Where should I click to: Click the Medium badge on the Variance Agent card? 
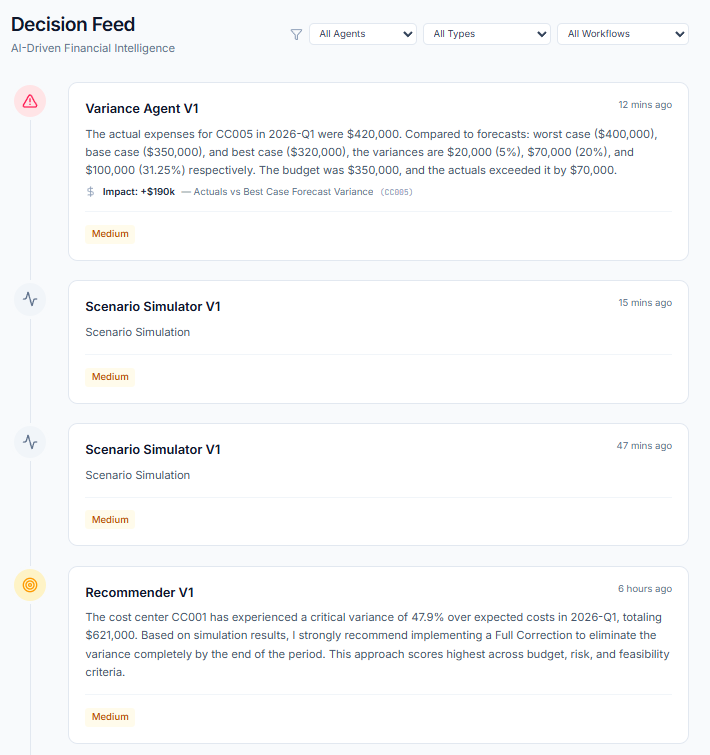[110, 234]
